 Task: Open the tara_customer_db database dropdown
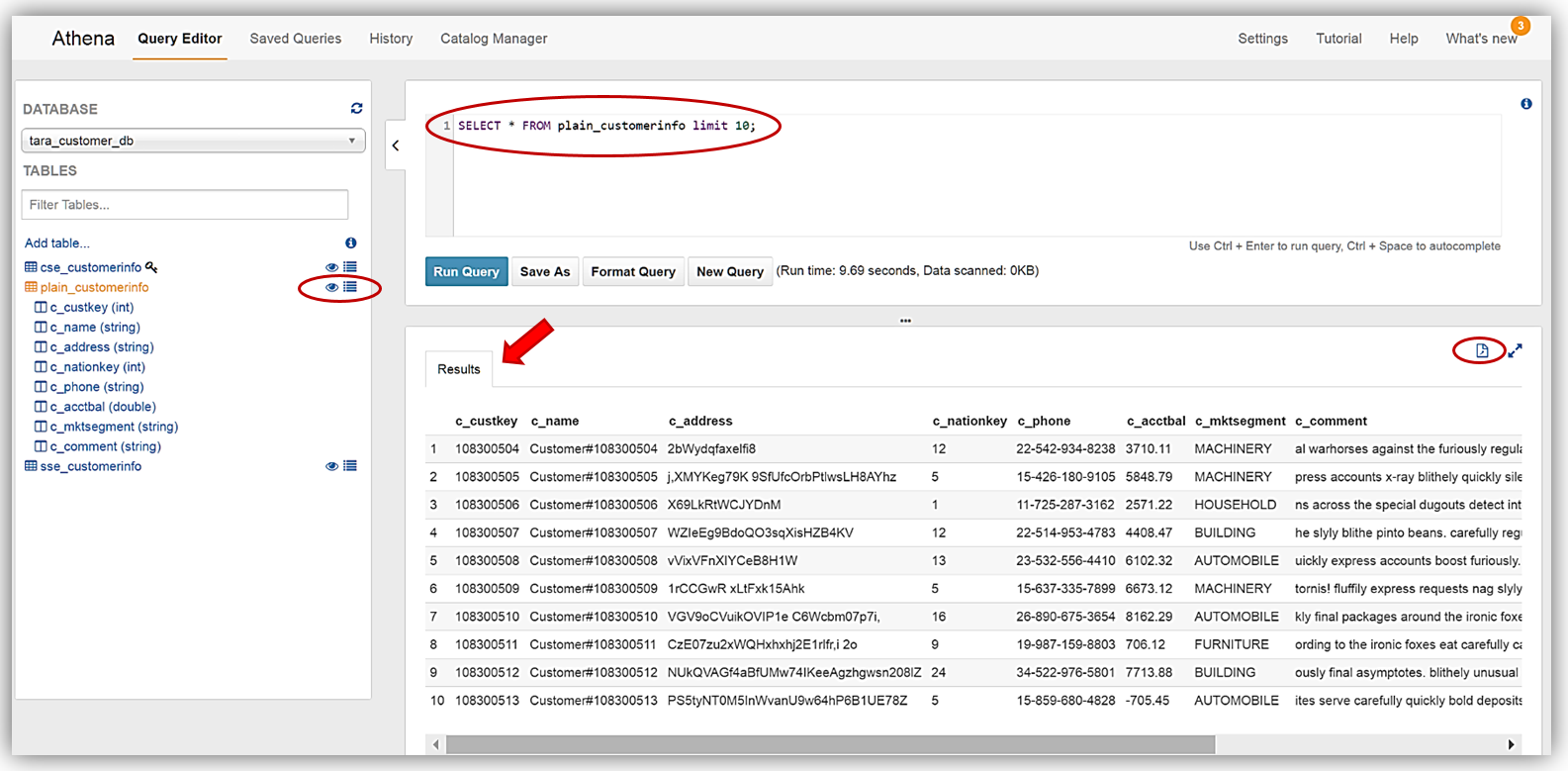tap(193, 141)
